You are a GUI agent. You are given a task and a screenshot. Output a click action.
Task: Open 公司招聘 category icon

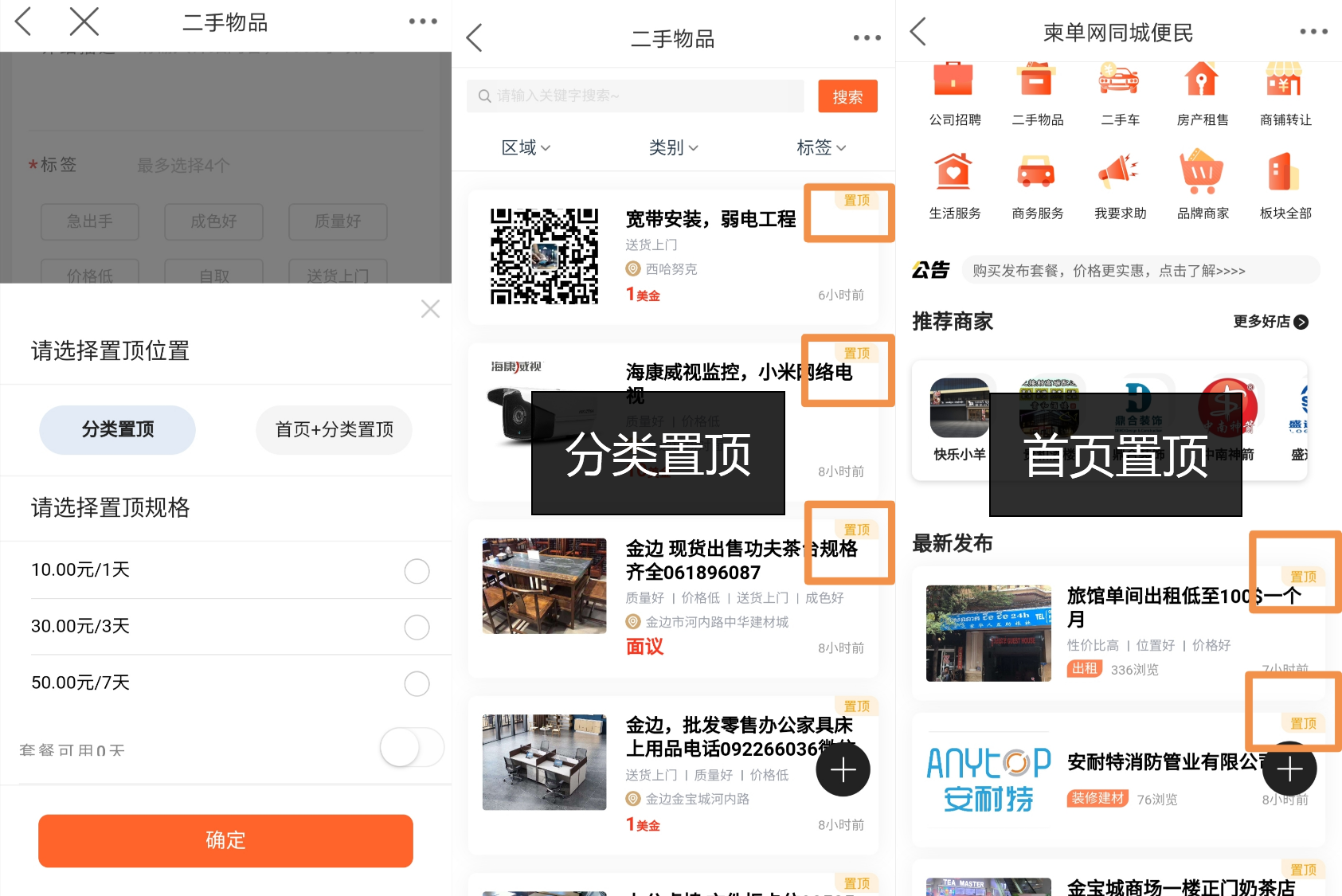pos(954,80)
